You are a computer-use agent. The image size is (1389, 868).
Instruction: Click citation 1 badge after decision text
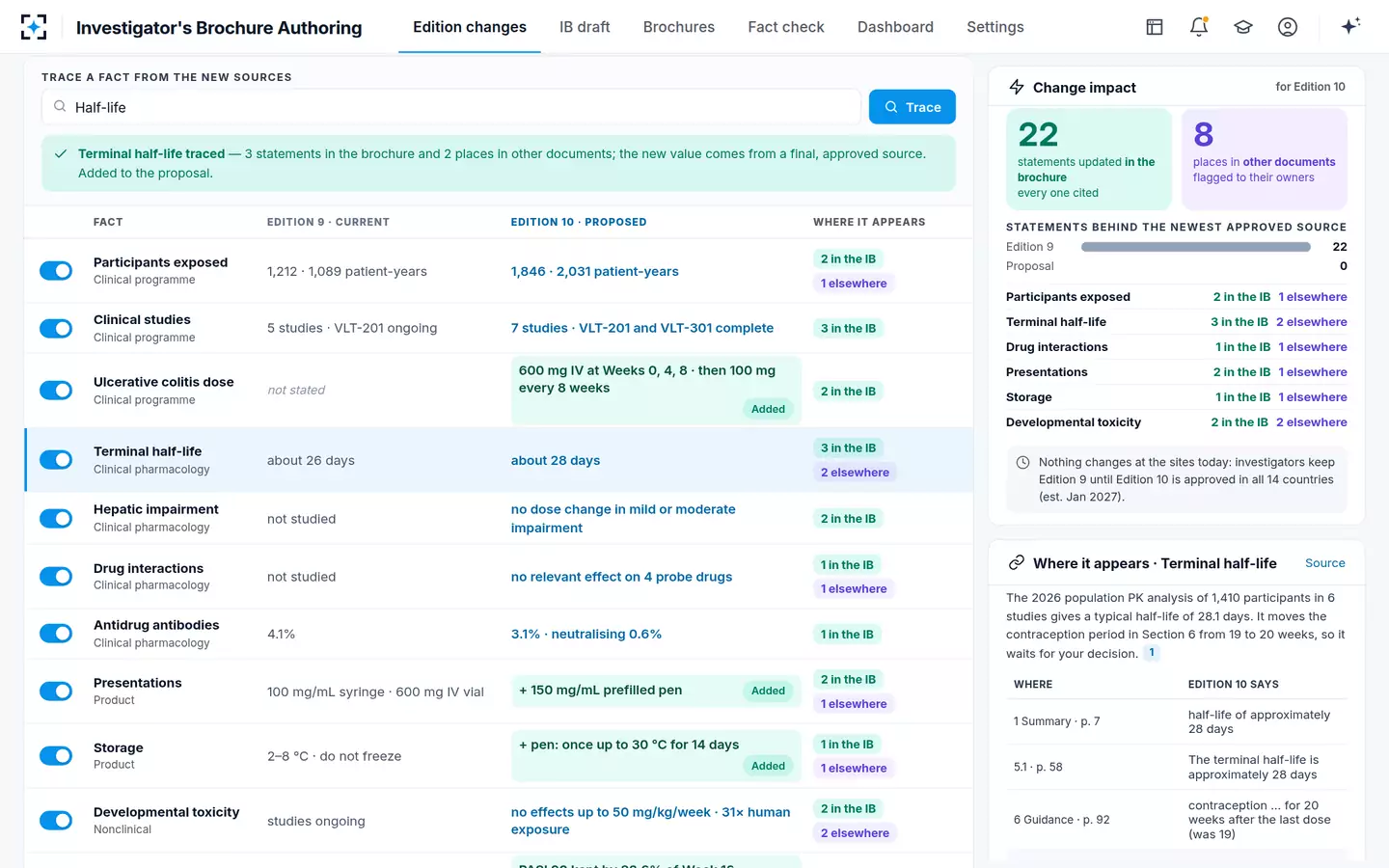[x=1152, y=653]
